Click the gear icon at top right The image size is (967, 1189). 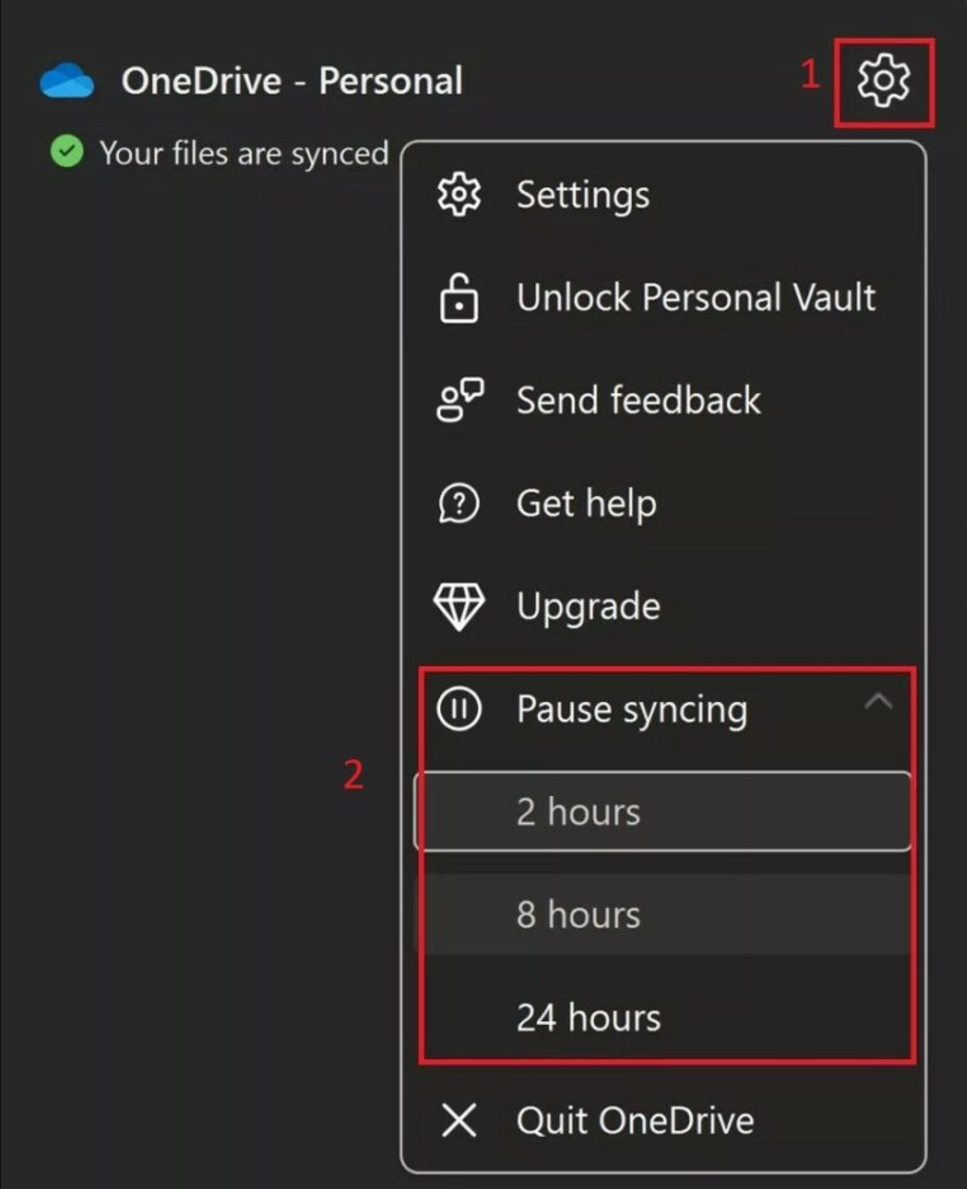[884, 80]
